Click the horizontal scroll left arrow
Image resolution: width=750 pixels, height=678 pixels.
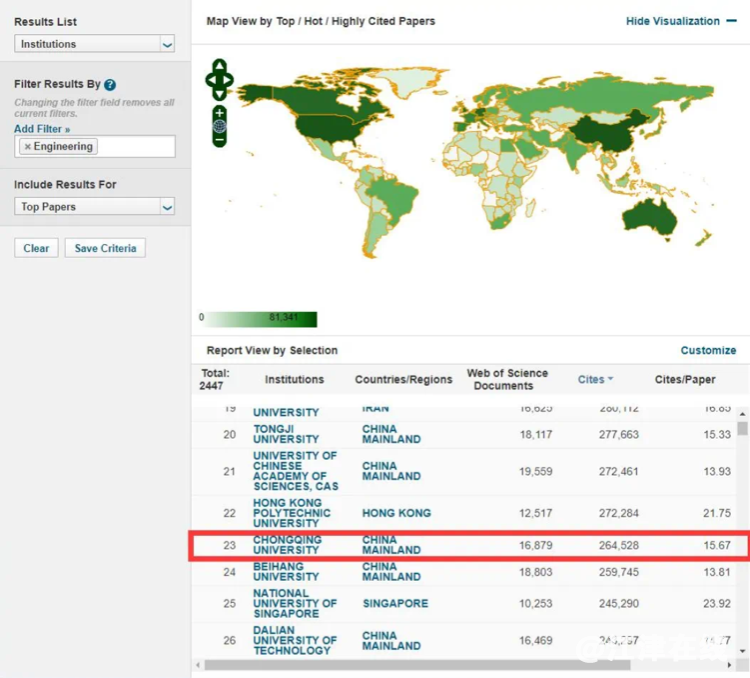[198, 665]
